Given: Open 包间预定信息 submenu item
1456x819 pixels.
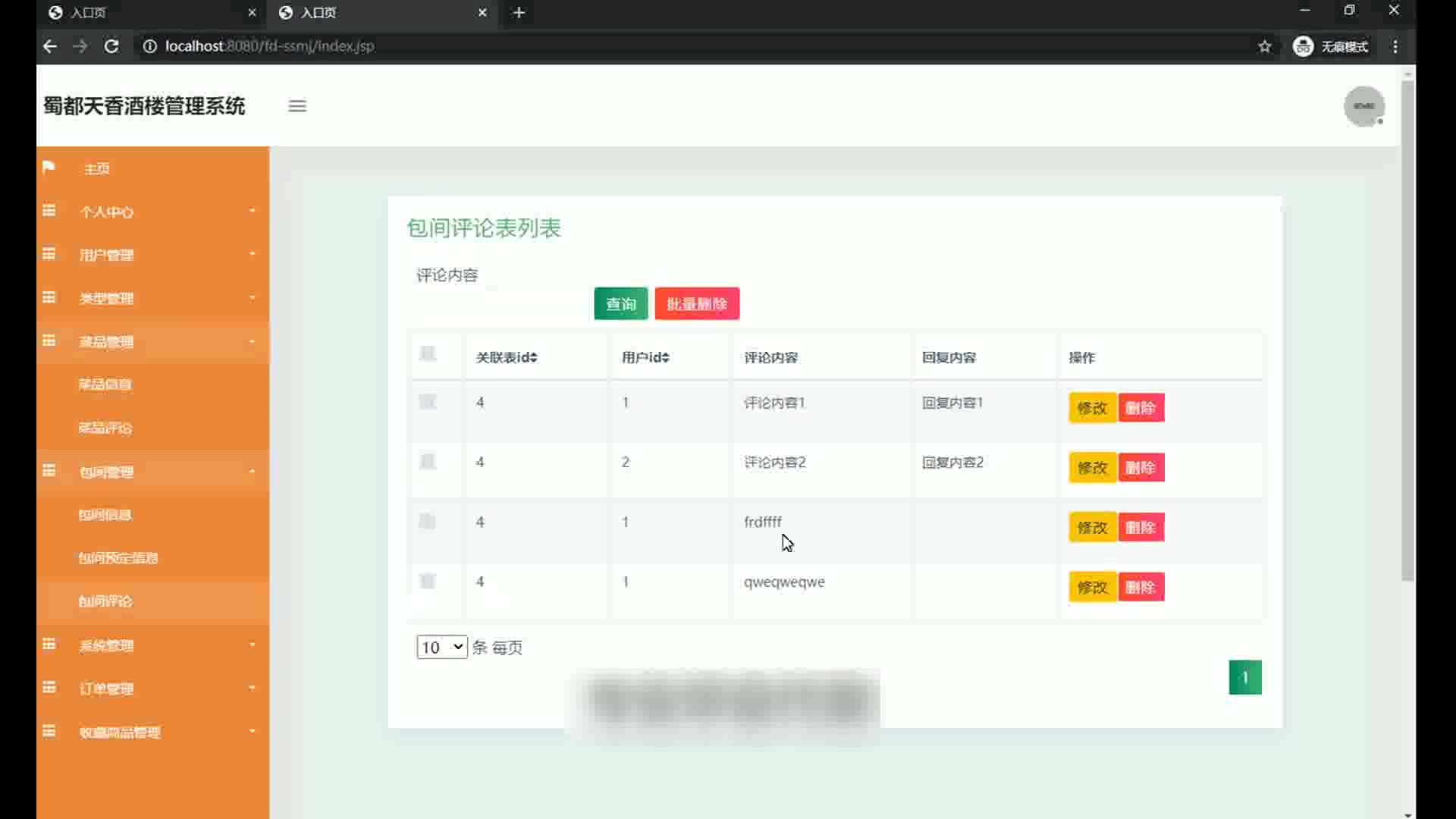Looking at the screenshot, I should click(x=118, y=558).
